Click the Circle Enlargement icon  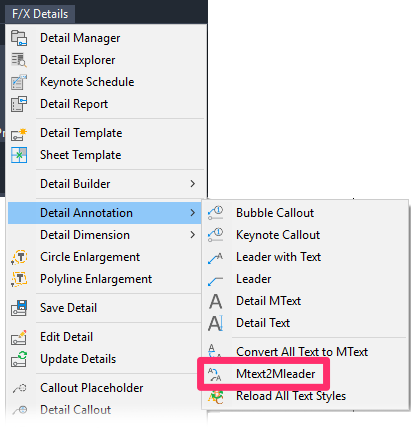pyautogui.click(x=19, y=257)
